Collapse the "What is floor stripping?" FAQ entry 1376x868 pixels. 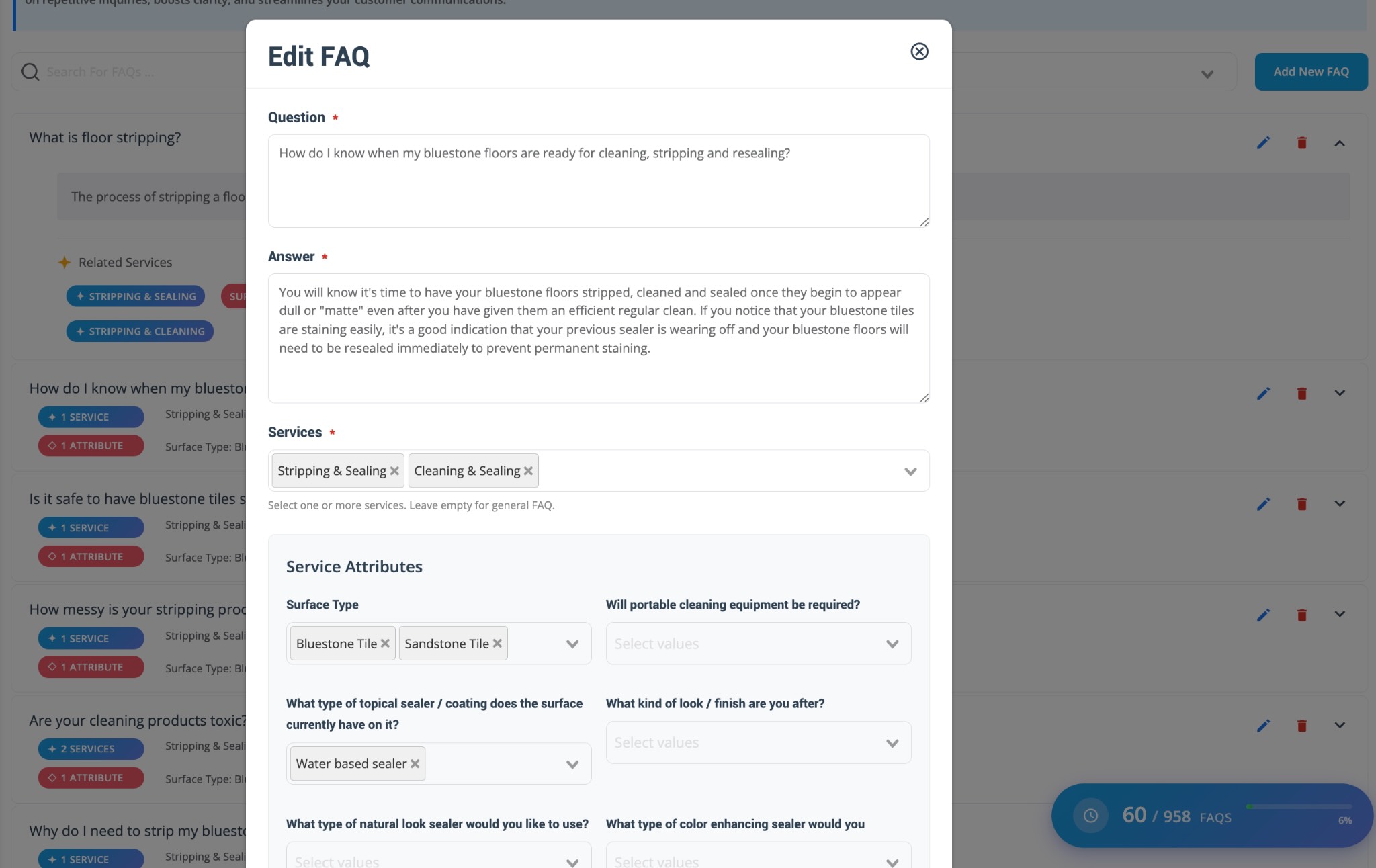coord(1340,143)
